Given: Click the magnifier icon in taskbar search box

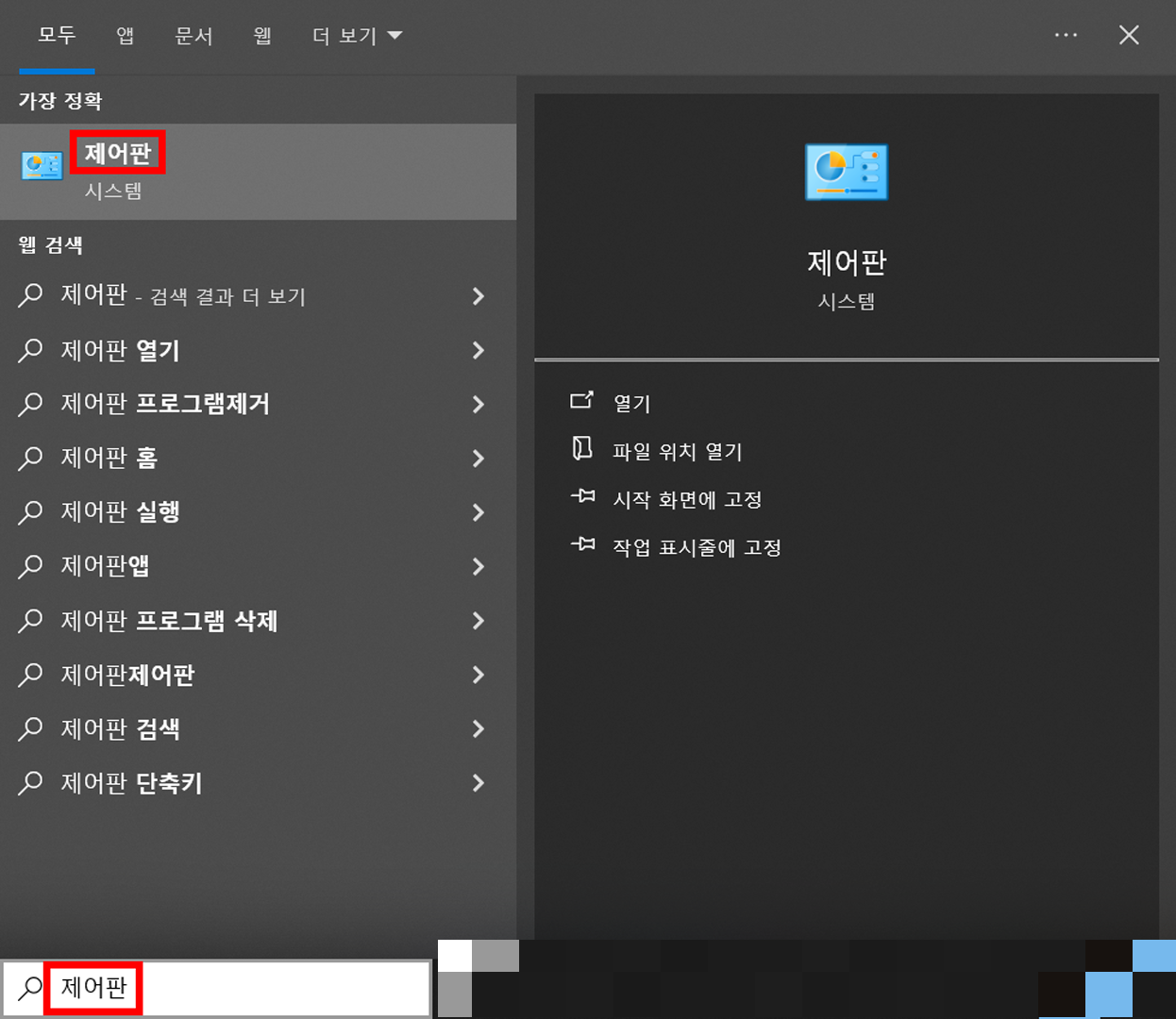Looking at the screenshot, I should (30, 988).
